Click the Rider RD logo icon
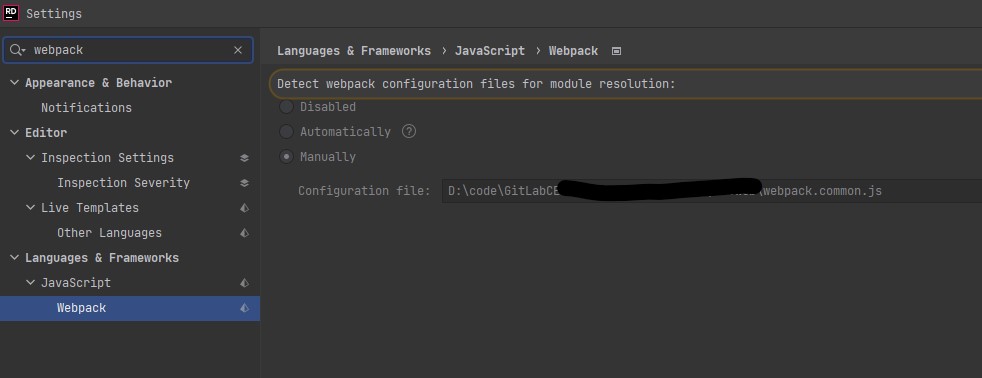The height and width of the screenshot is (378, 982). click(11, 13)
